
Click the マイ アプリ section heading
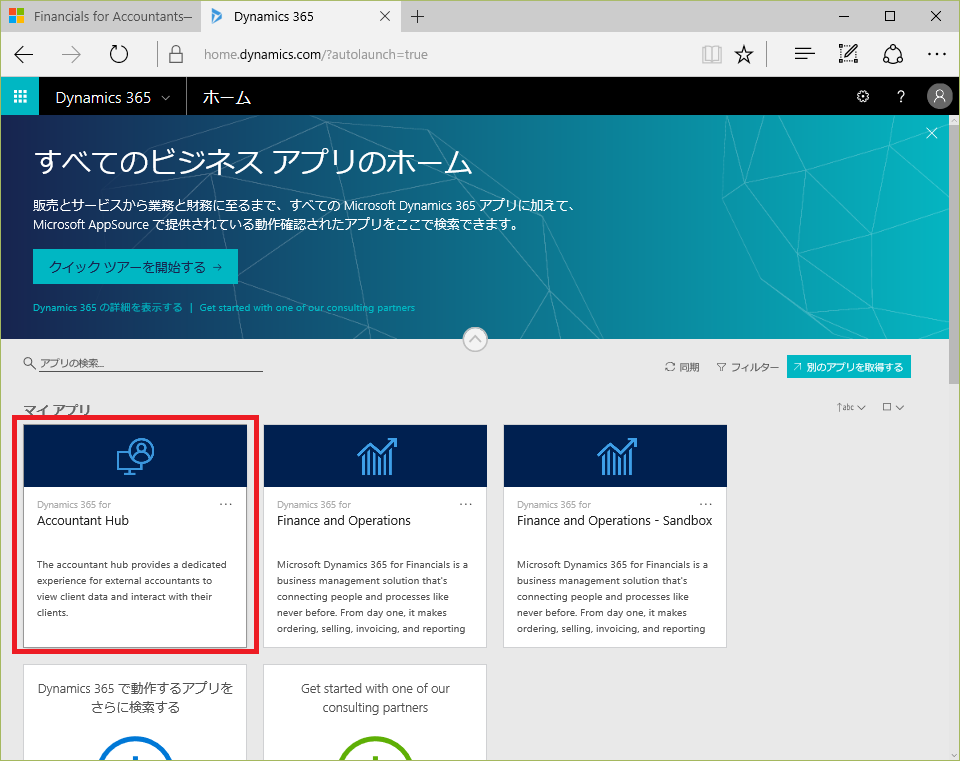point(57,409)
